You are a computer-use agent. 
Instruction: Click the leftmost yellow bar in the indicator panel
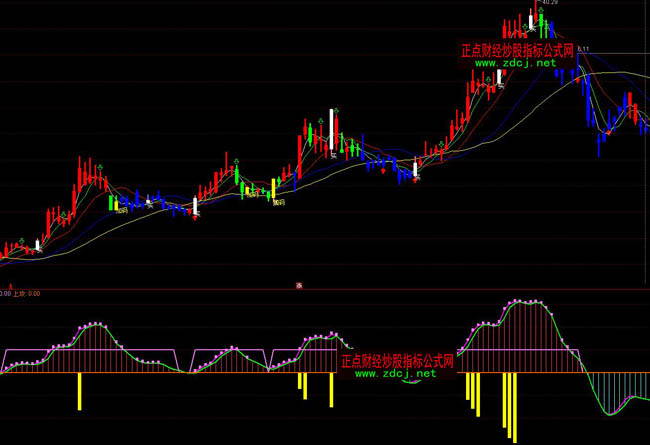coord(80,391)
